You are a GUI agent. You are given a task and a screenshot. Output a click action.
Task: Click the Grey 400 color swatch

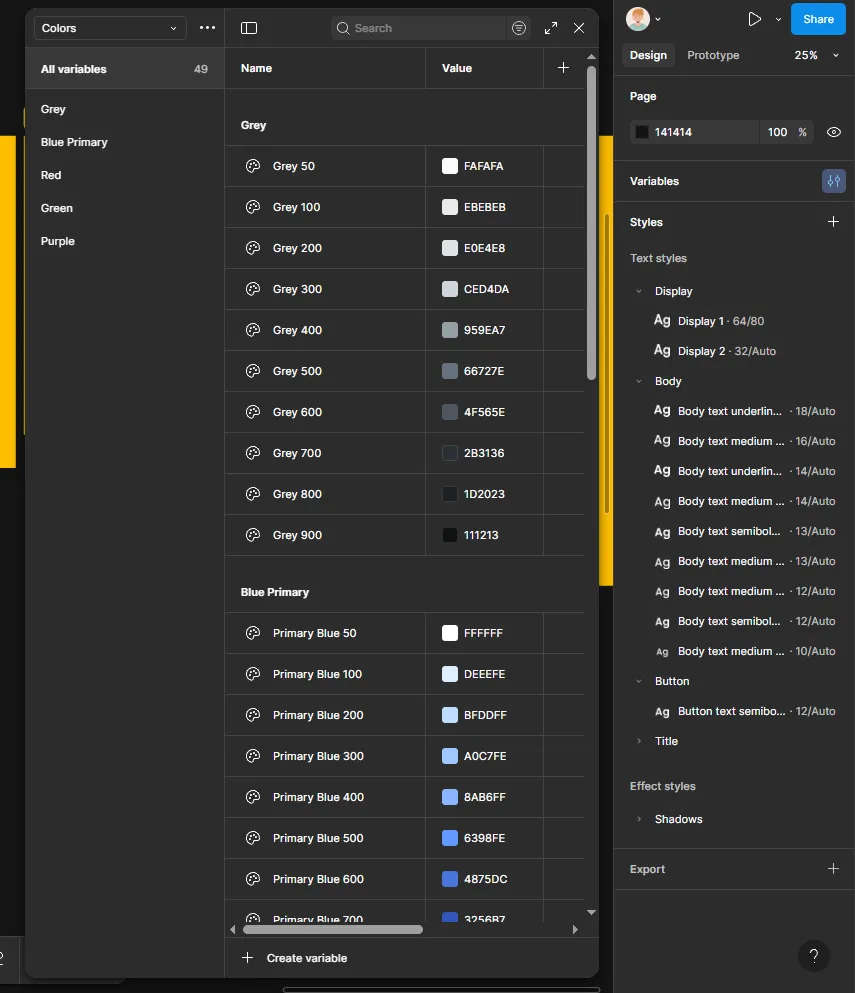pos(450,330)
